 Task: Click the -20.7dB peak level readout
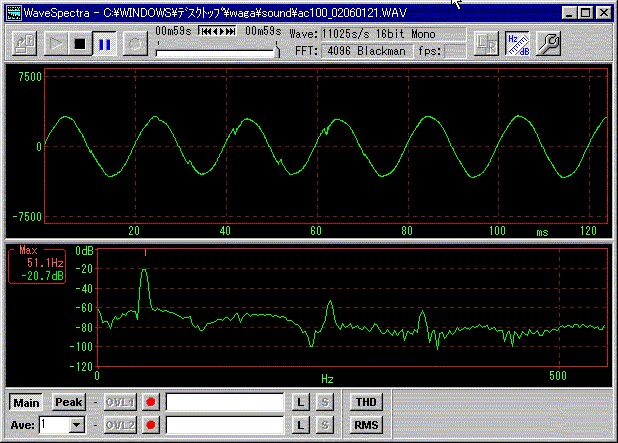point(42,275)
